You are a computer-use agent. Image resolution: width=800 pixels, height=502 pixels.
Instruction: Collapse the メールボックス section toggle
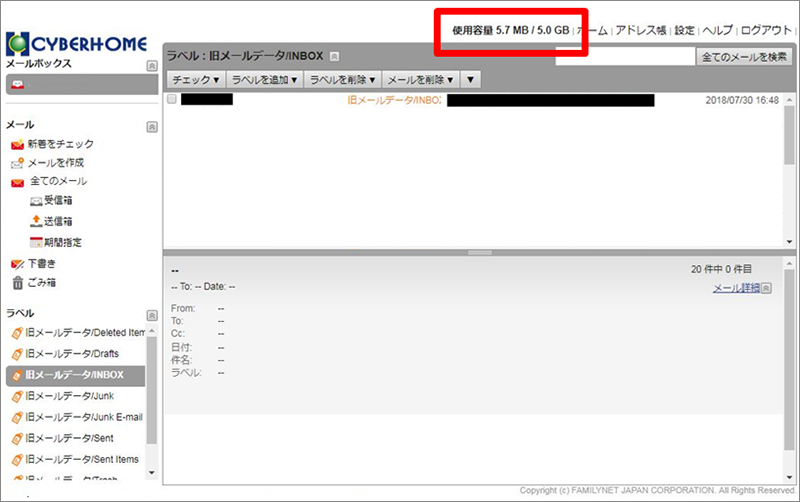151,65
